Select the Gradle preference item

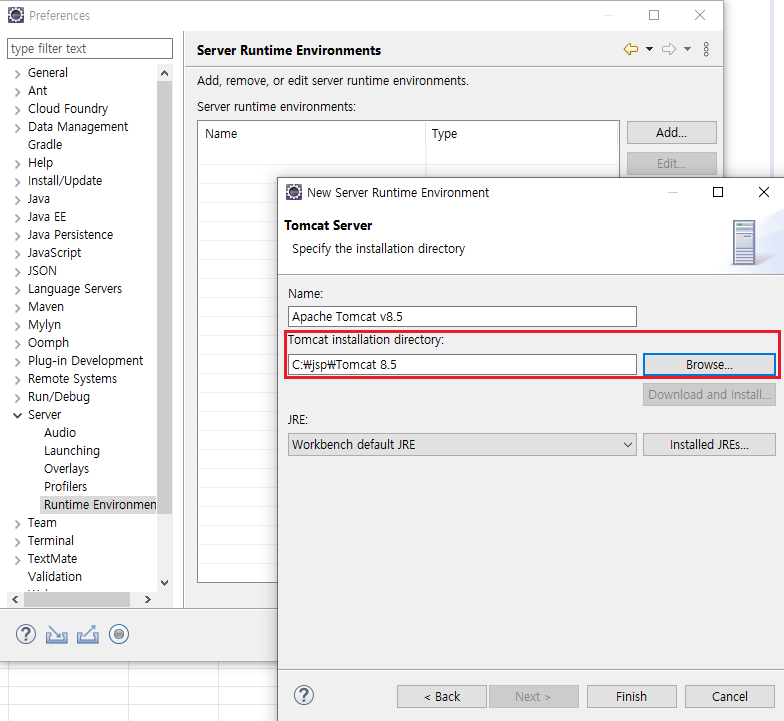coord(45,144)
